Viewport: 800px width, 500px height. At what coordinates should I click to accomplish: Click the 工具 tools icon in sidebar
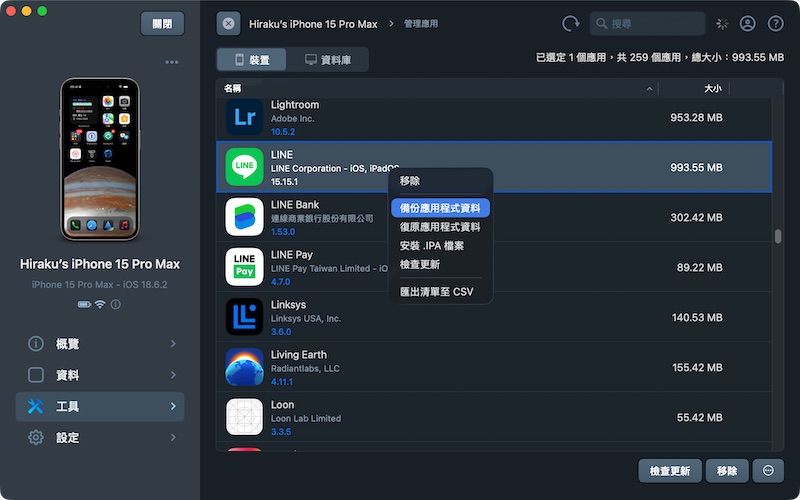(36, 406)
